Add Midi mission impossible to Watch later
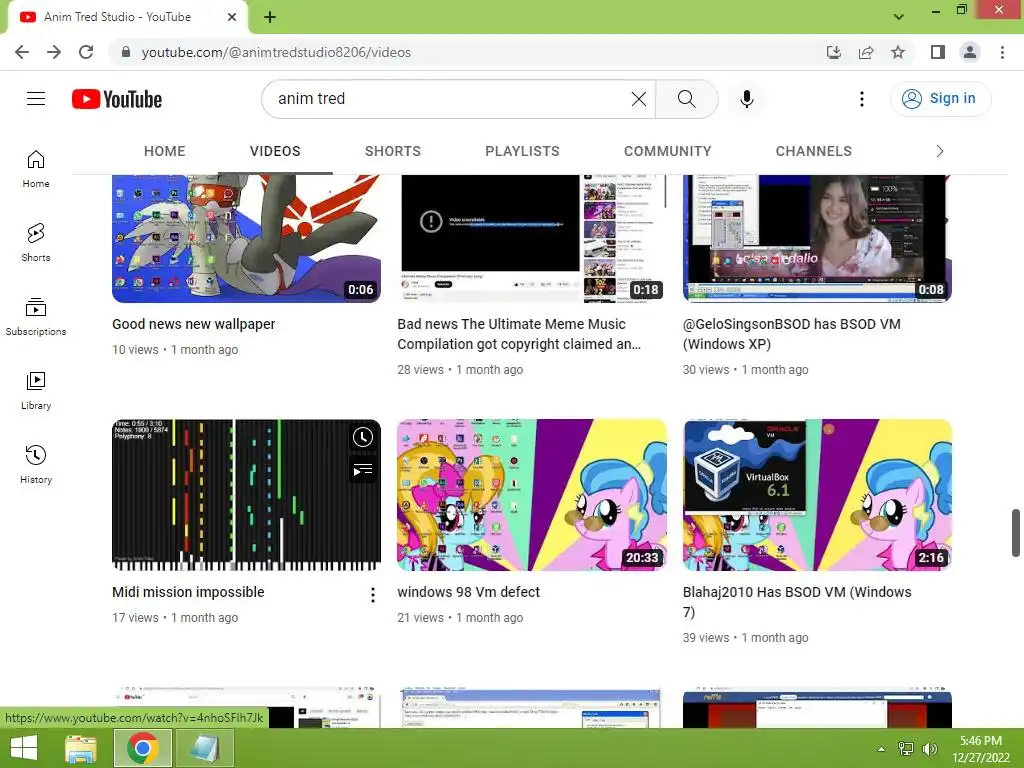Viewport: 1024px width, 768px height. point(362,437)
